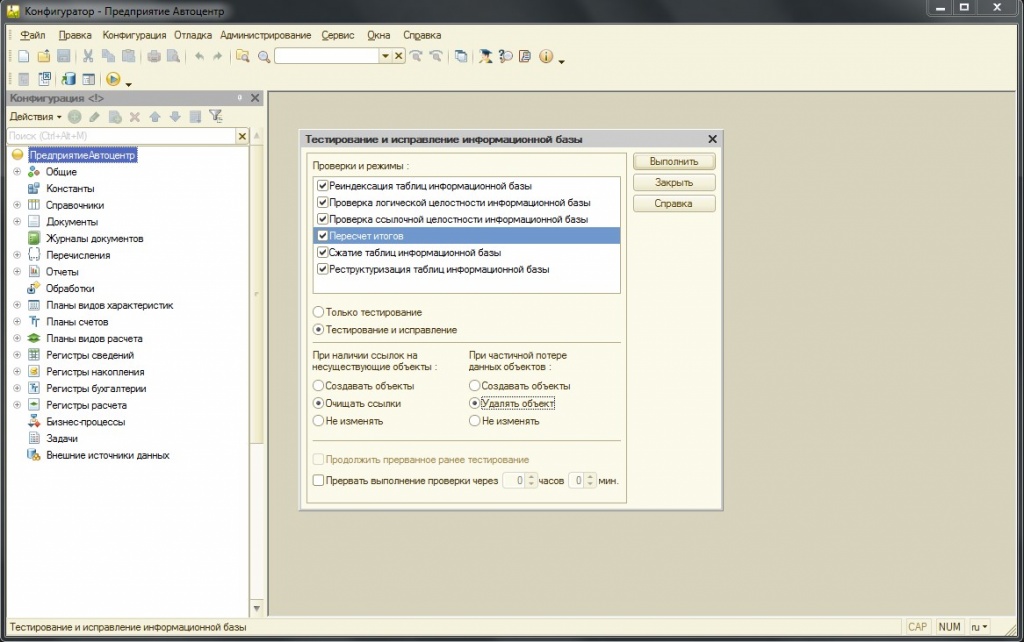The width and height of the screenshot is (1024, 642).
Task: Click the Cut scissors icon
Action: coord(88,57)
